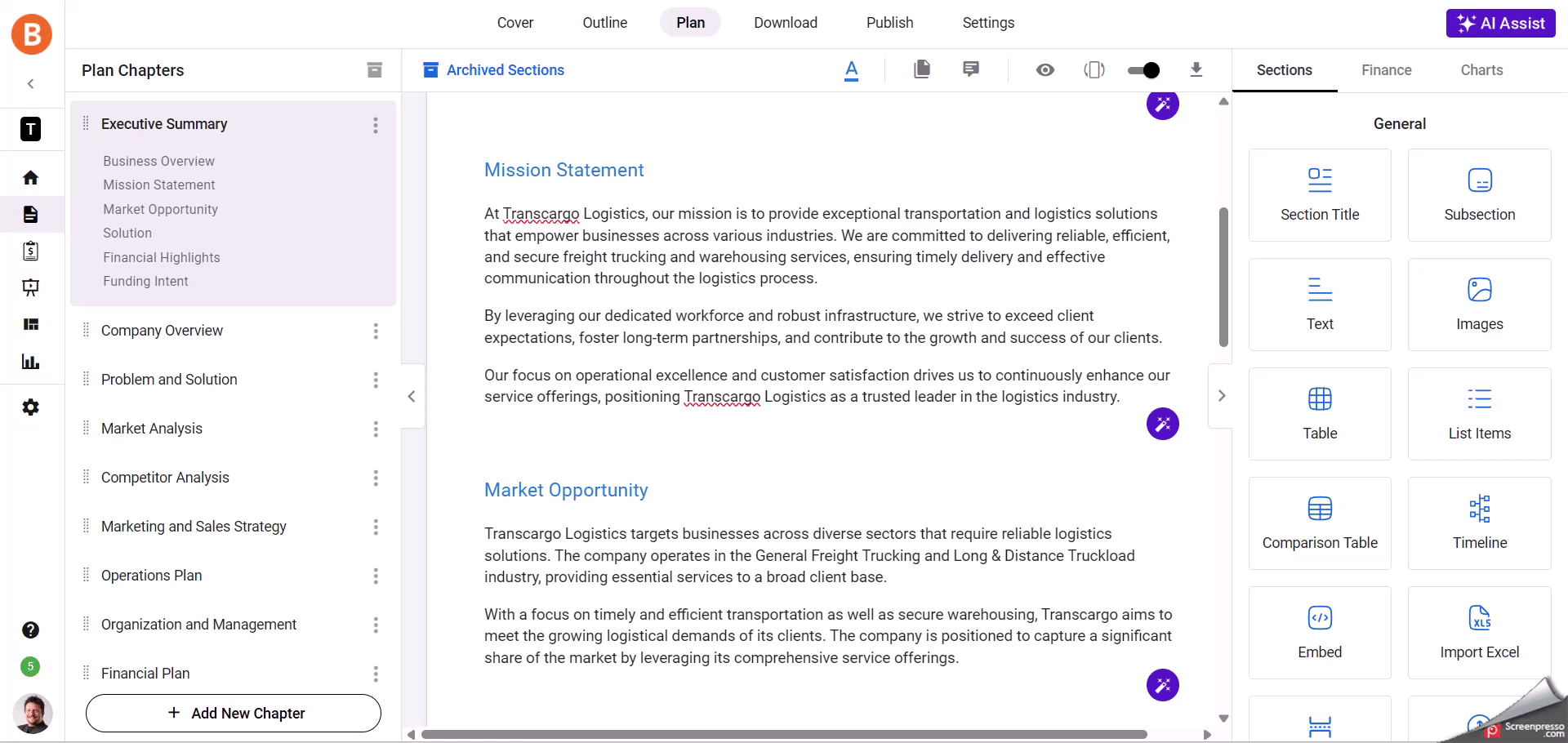This screenshot has width=1568, height=743.
Task: Open Archived Sections link
Action: (494, 70)
